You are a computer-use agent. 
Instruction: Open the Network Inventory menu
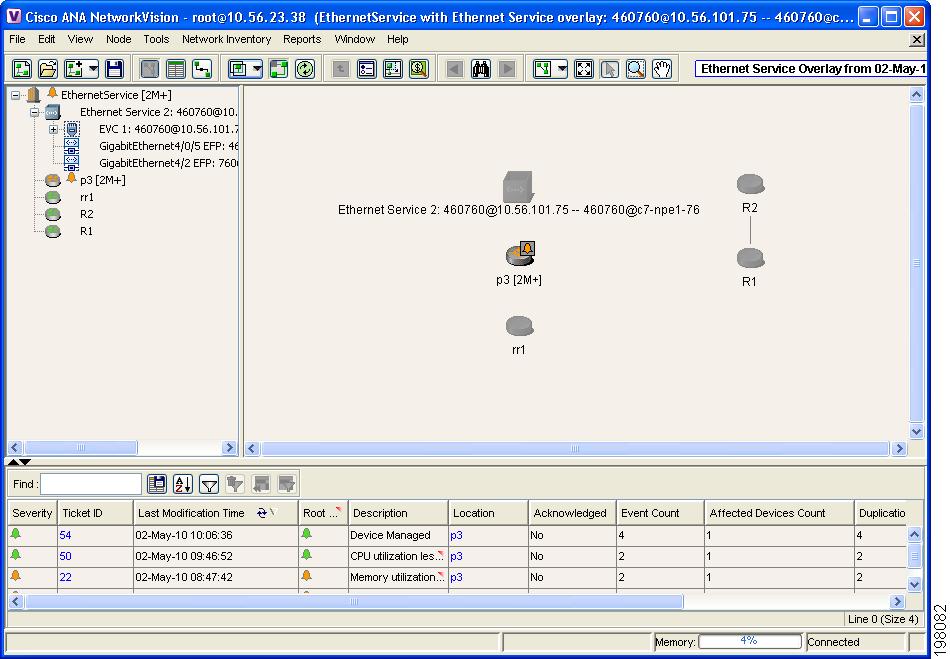click(x=227, y=39)
